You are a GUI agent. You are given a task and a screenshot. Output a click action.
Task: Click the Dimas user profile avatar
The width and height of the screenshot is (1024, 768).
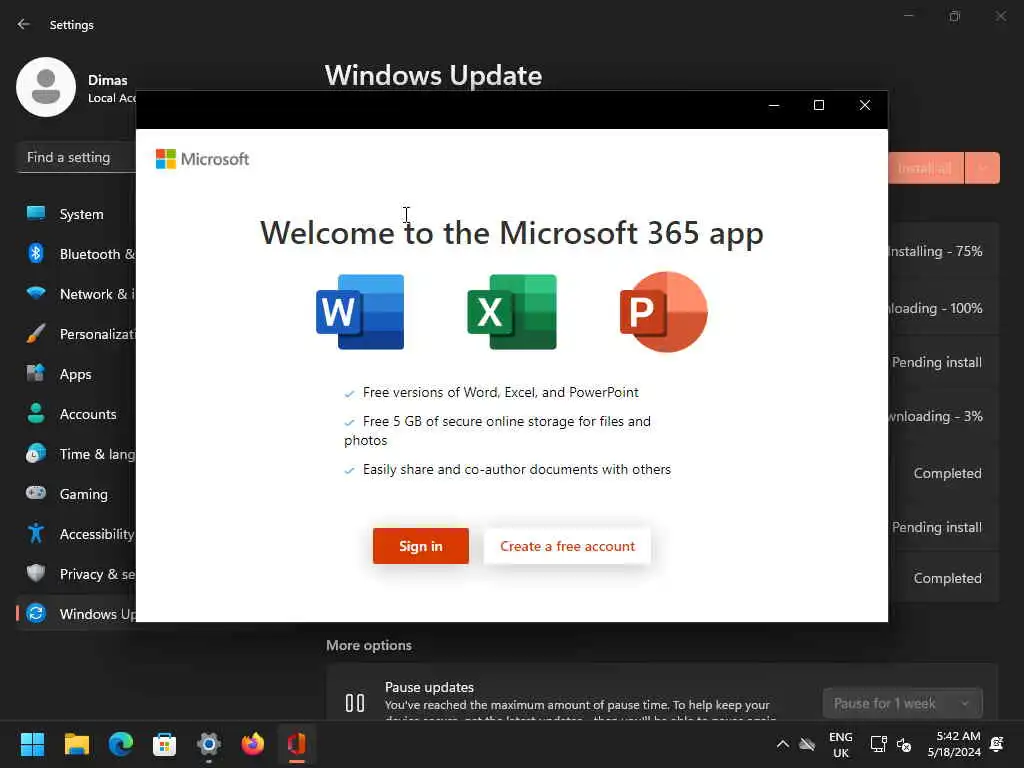tap(46, 87)
